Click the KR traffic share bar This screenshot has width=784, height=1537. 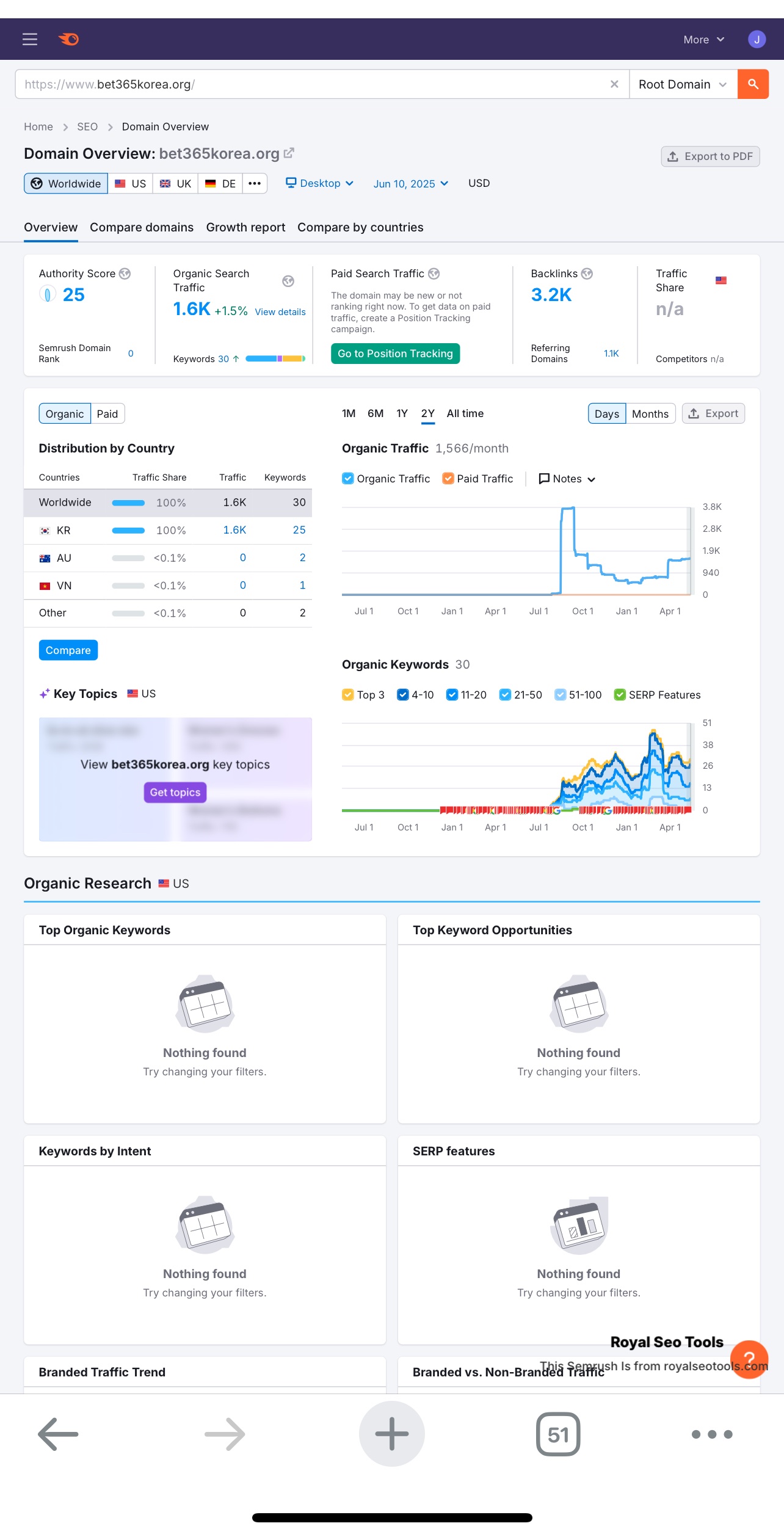coord(128,531)
